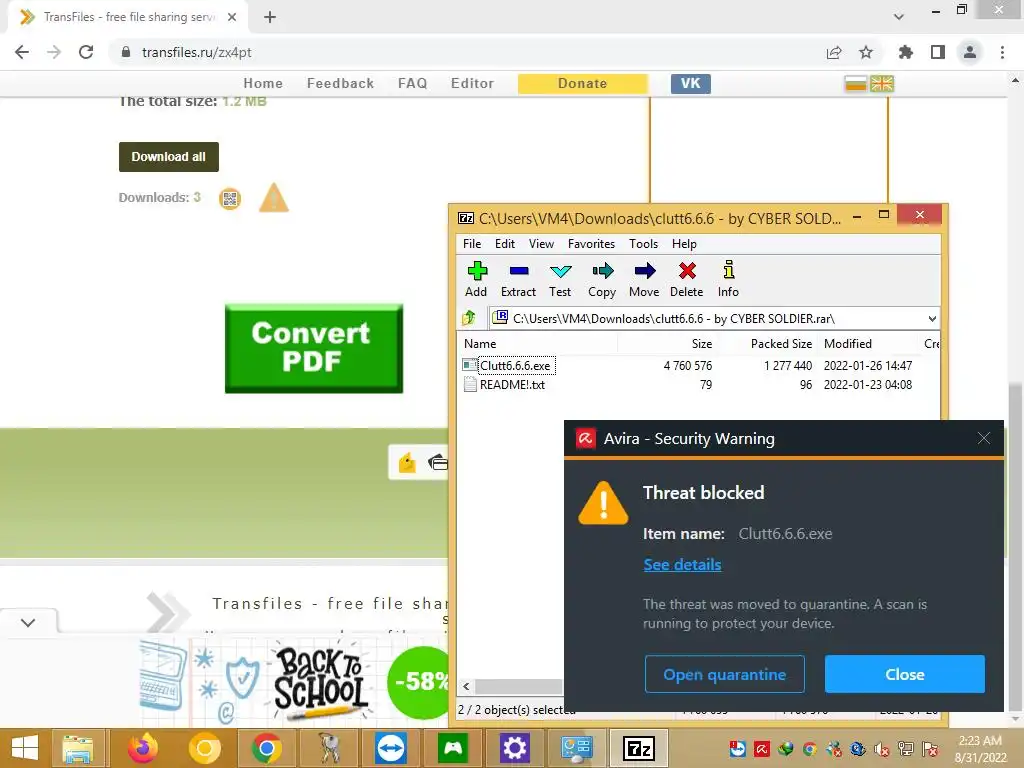The image size is (1024, 768).
Task: Select the Move tool in 7-Zip
Action: (645, 279)
